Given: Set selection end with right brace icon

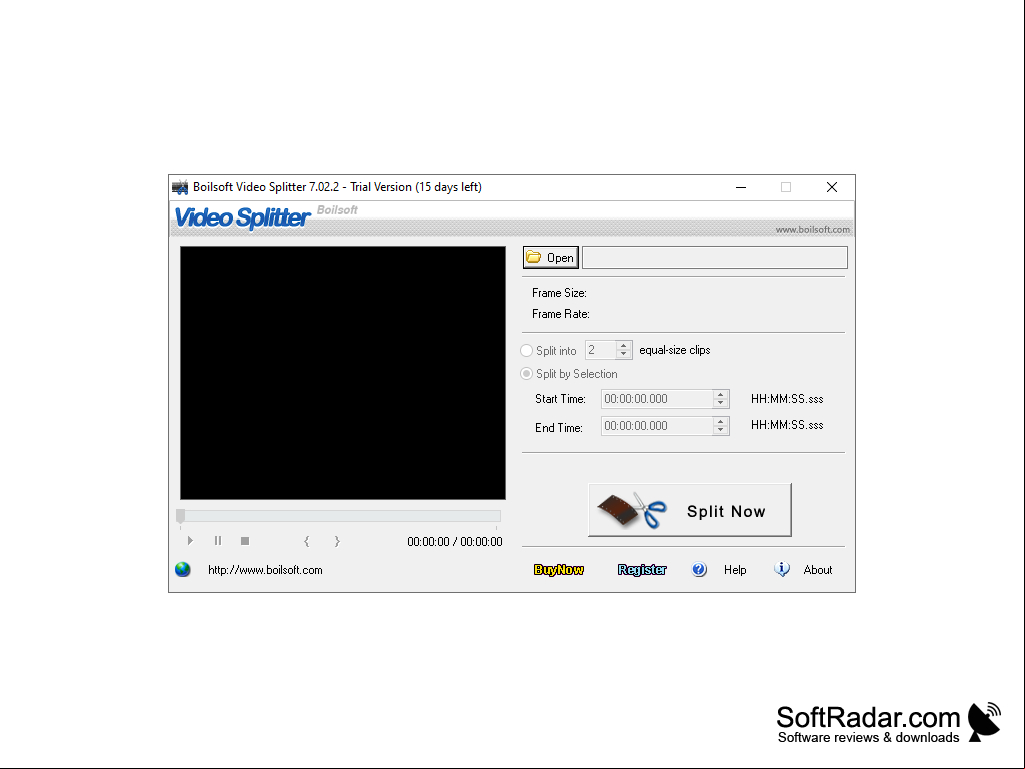Looking at the screenshot, I should pos(337,541).
